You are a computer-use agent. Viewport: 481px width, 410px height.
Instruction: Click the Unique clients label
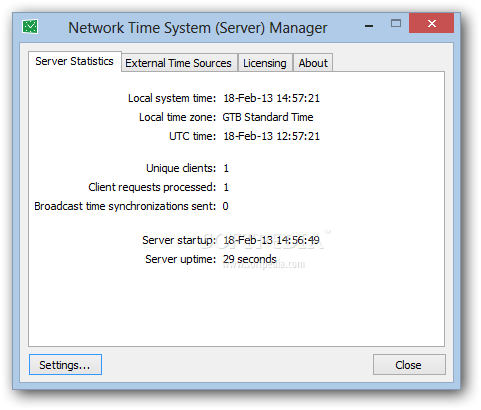pos(181,168)
